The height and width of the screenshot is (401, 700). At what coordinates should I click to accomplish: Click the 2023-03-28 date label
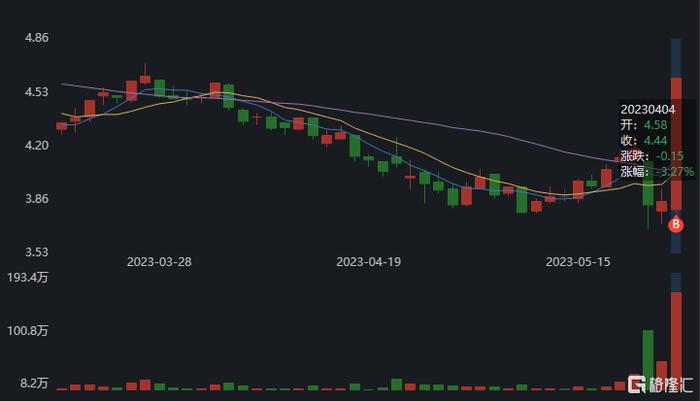point(159,262)
